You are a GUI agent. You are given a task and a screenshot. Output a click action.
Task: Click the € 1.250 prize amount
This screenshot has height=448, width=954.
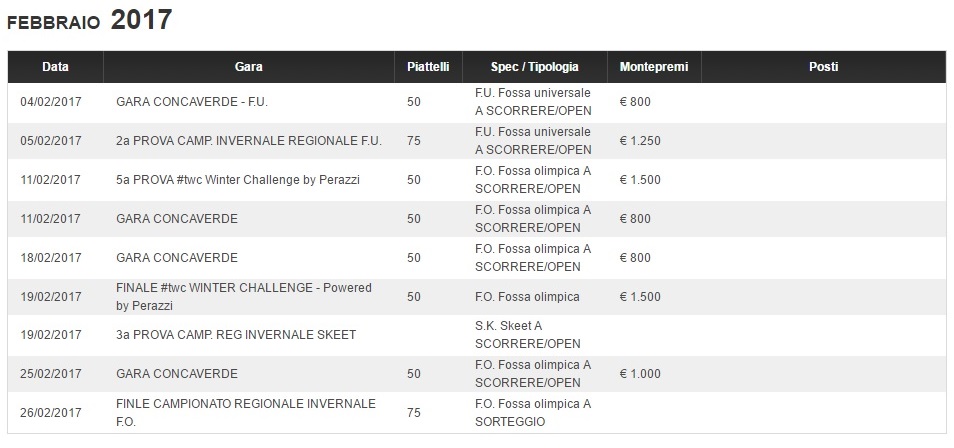640,141
